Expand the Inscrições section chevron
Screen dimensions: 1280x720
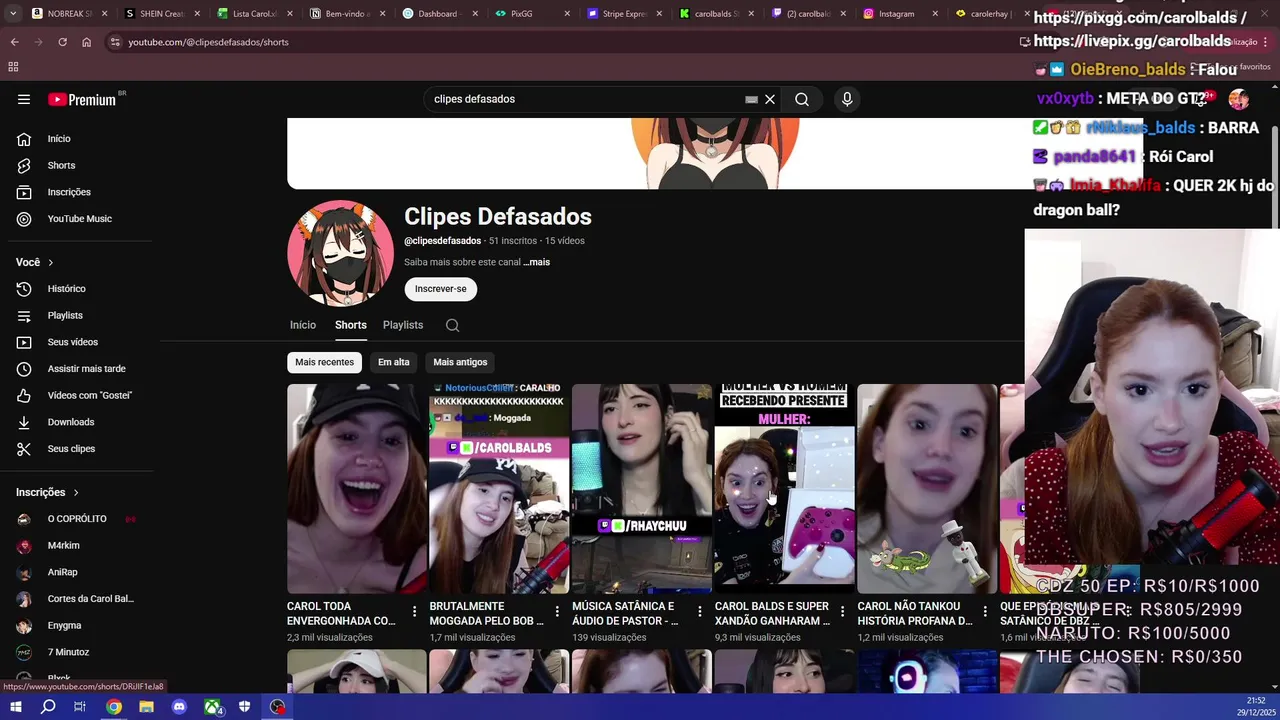(x=76, y=492)
